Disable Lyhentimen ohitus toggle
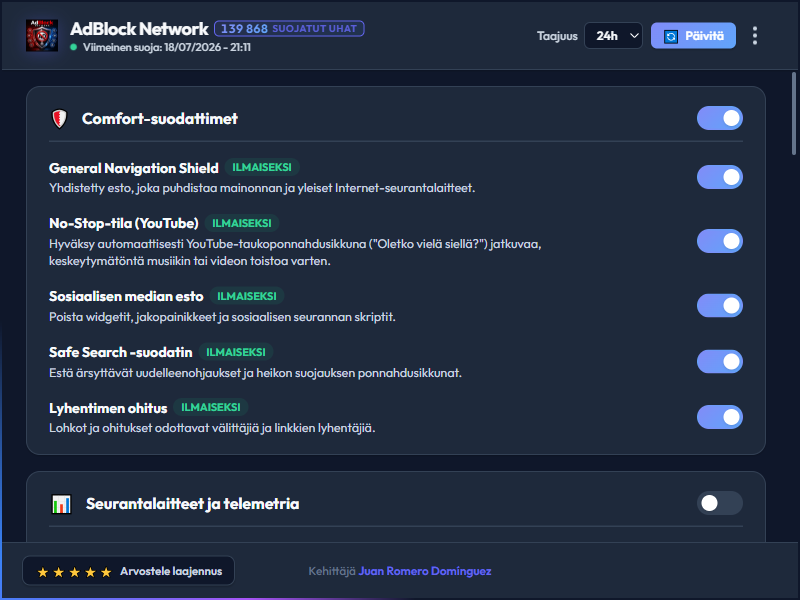 (x=719, y=417)
